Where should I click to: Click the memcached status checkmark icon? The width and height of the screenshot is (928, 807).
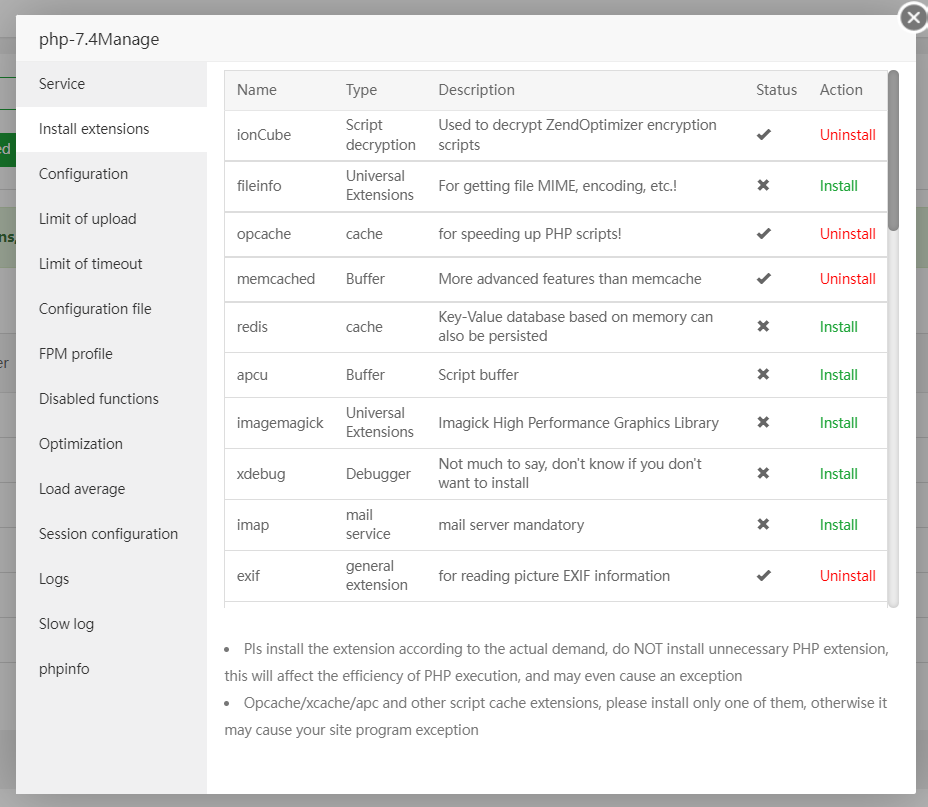coord(764,279)
